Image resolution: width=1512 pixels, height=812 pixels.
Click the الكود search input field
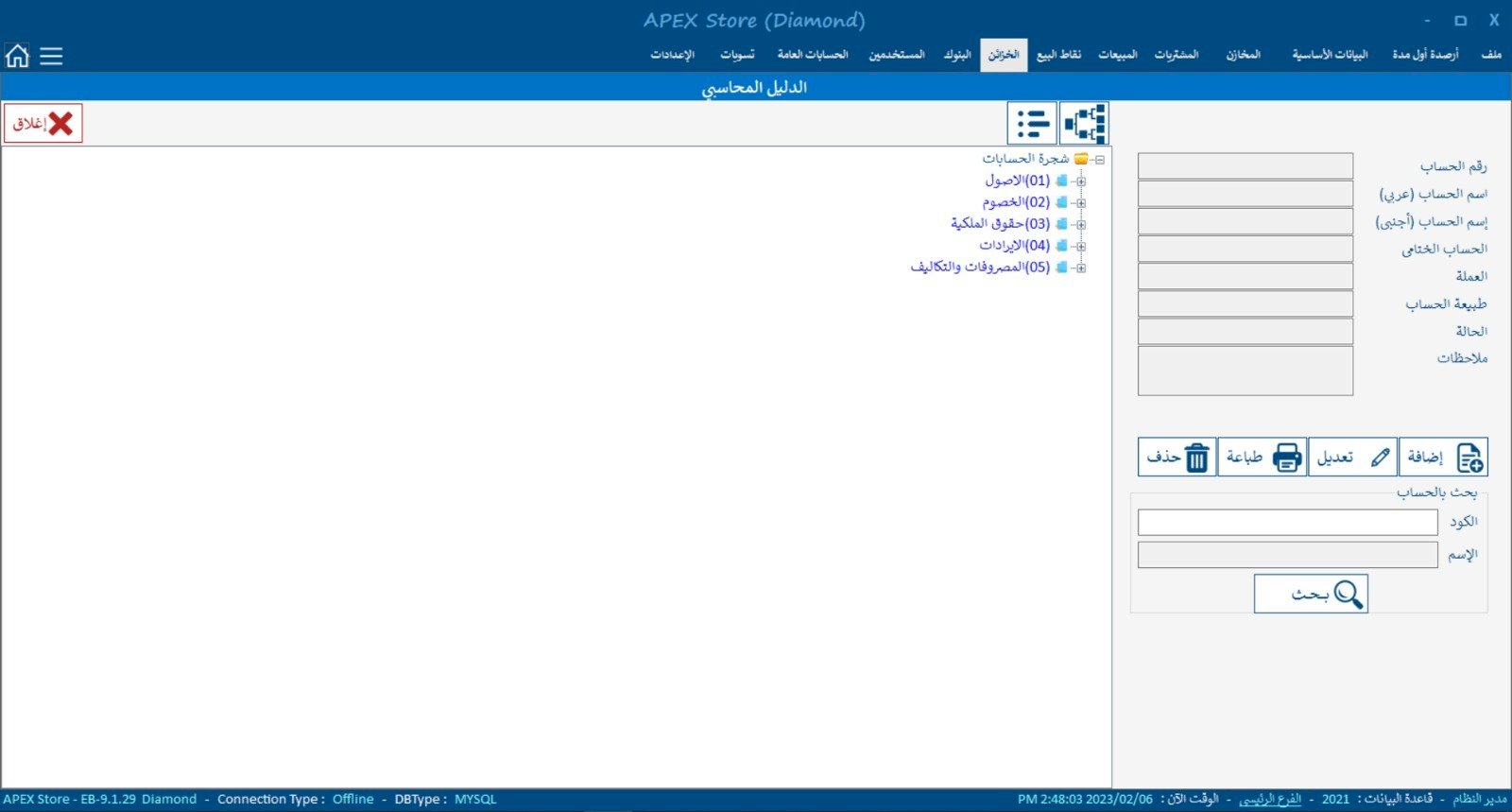point(1287,523)
